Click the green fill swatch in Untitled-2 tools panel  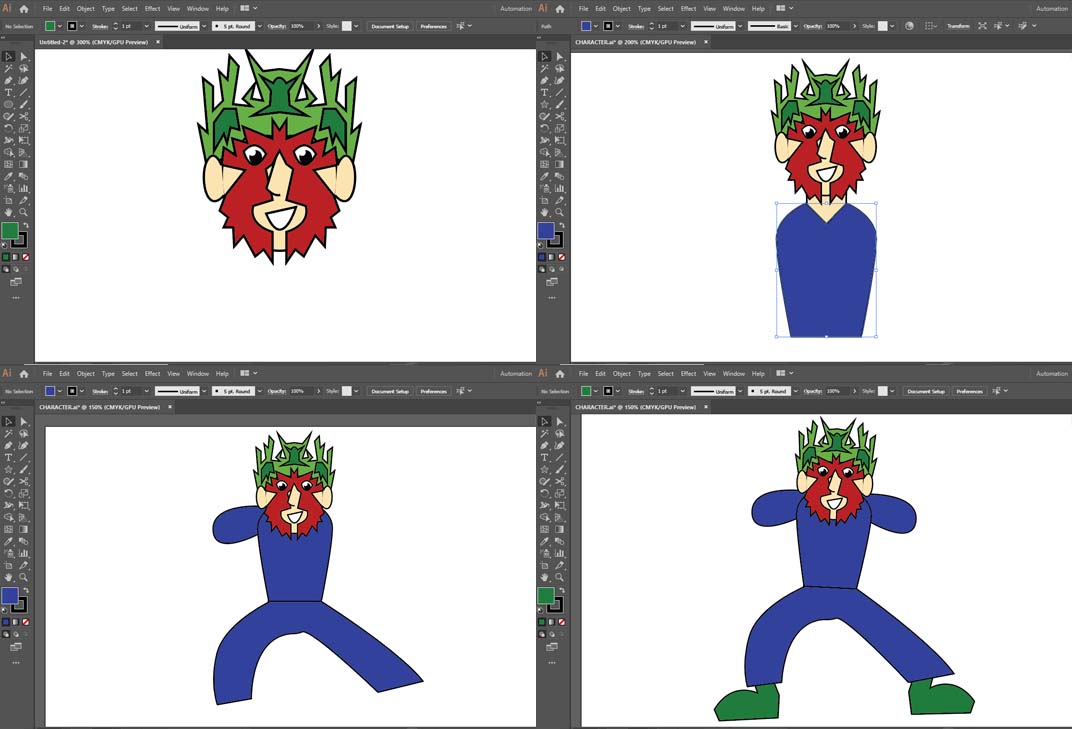10,230
